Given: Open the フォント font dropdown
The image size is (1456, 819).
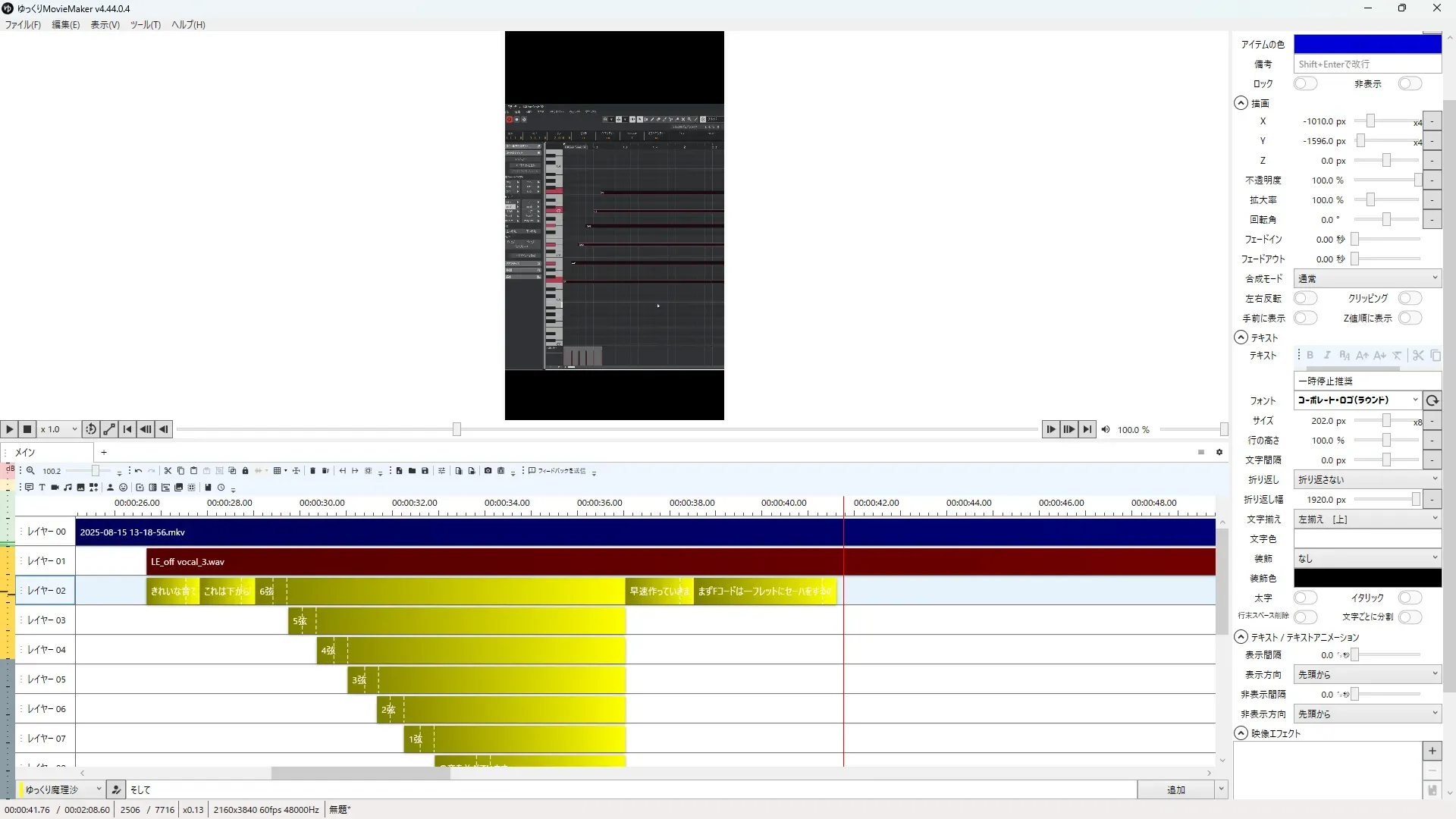Looking at the screenshot, I should pyautogui.click(x=1357, y=400).
